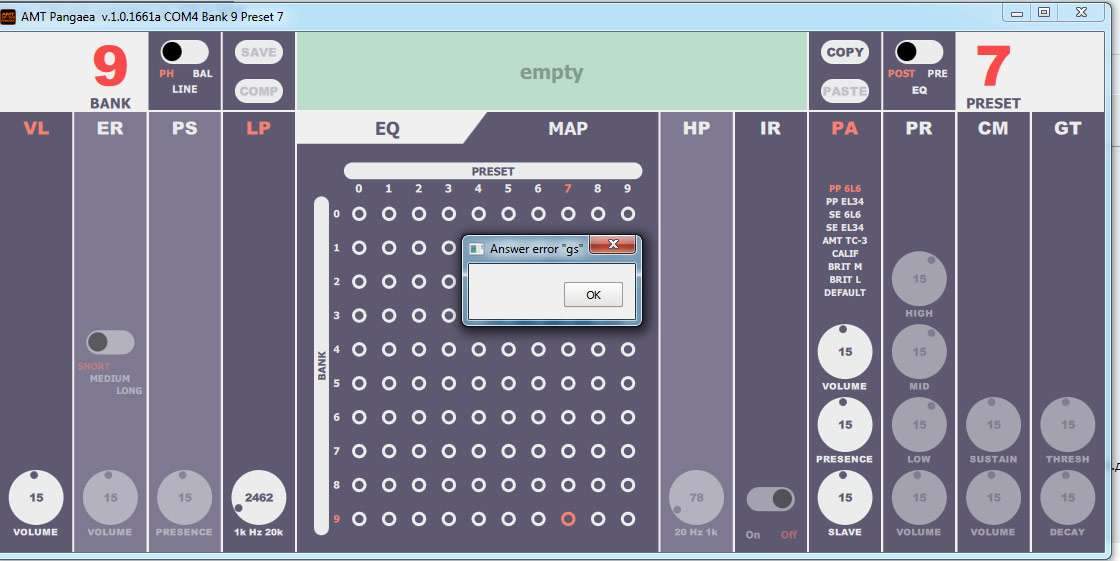
Task: Click the VL VOLUME knob
Action: [x=36, y=497]
